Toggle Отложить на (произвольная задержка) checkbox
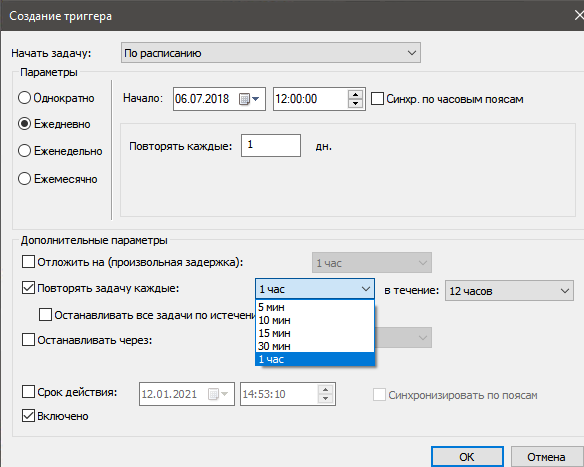 click(28, 262)
